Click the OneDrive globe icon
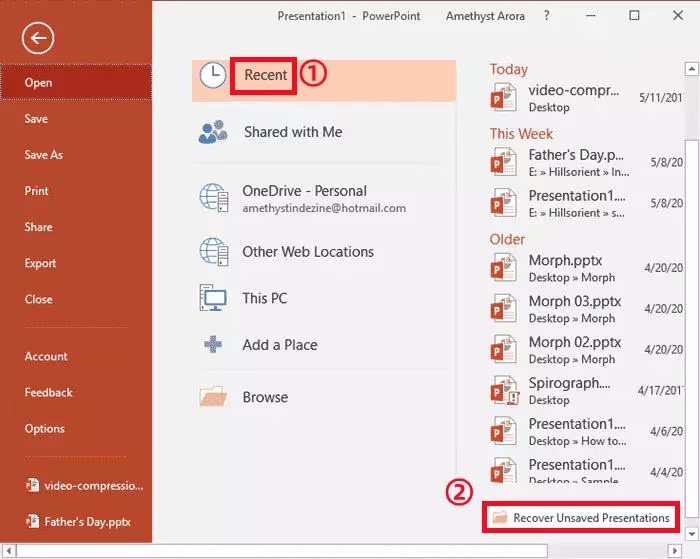The height and width of the screenshot is (559, 700). (214, 197)
